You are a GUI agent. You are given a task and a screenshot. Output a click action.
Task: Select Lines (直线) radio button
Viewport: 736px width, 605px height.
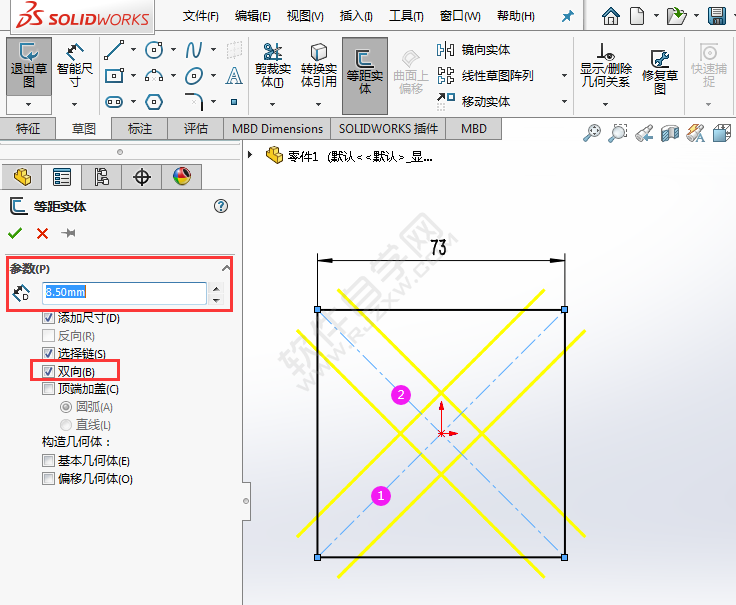(66, 425)
